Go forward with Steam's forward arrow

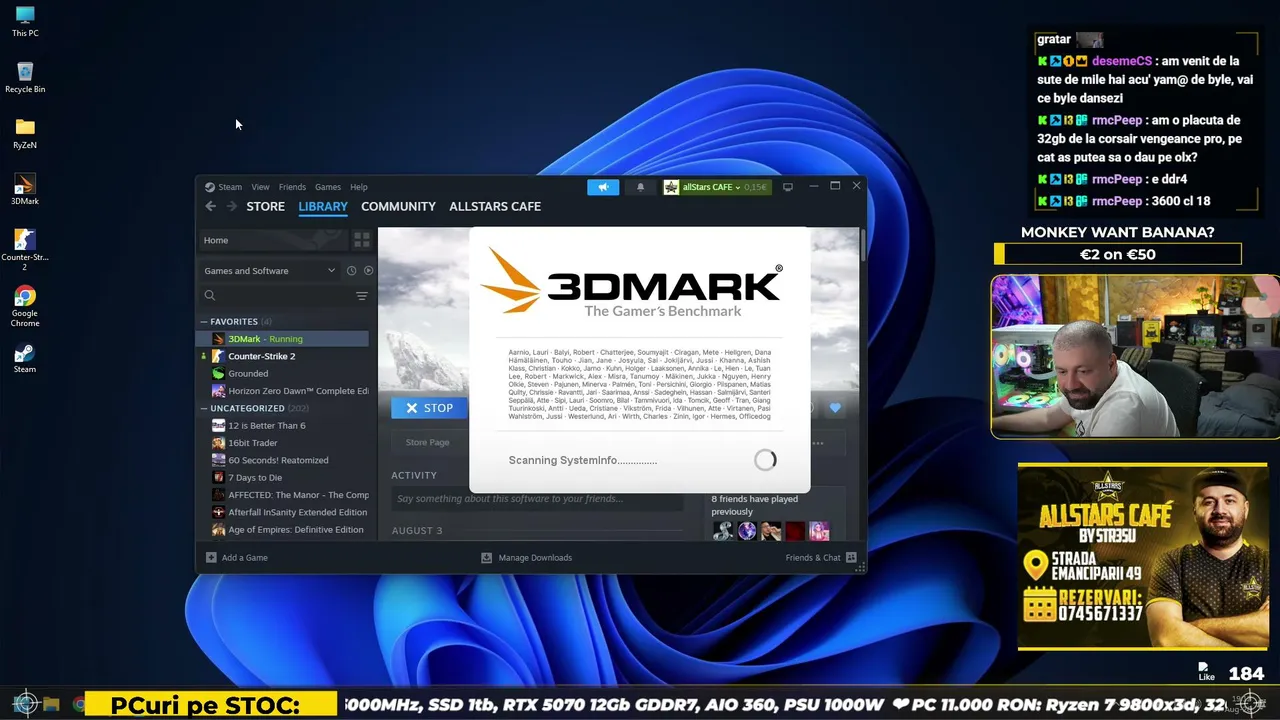point(231,206)
